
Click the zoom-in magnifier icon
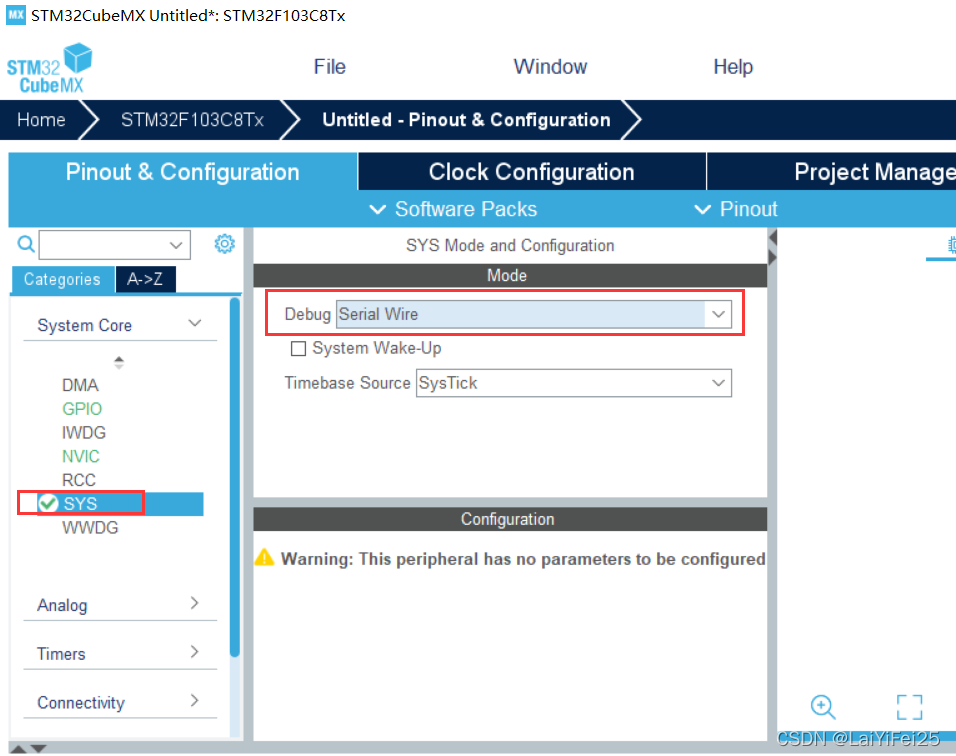click(x=822, y=707)
